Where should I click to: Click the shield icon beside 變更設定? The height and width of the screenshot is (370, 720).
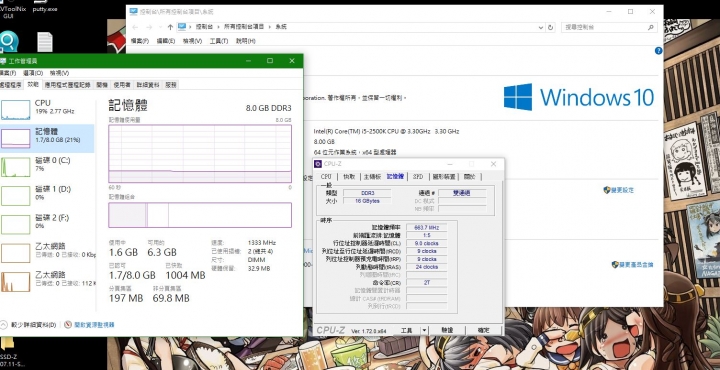coord(607,190)
